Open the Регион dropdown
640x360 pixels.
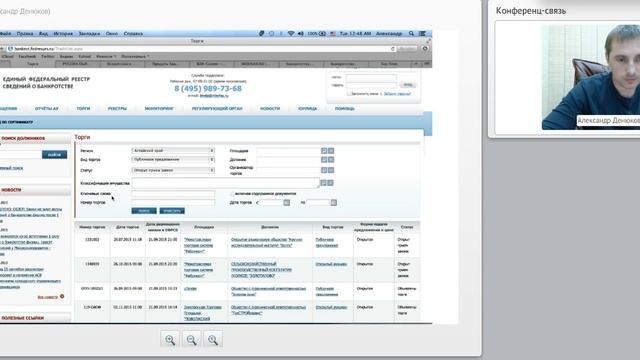point(173,151)
